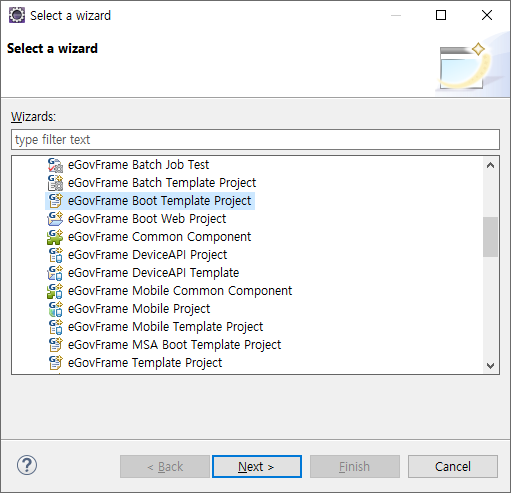
Task: Click the Mobile Common Component icon
Action: [x=55, y=291]
